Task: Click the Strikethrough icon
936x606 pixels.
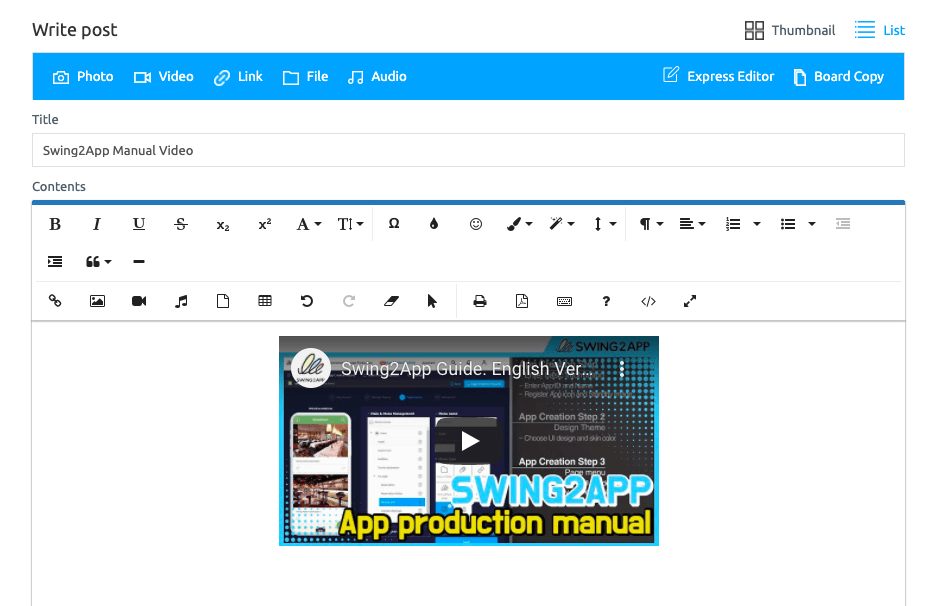Action: [181, 224]
